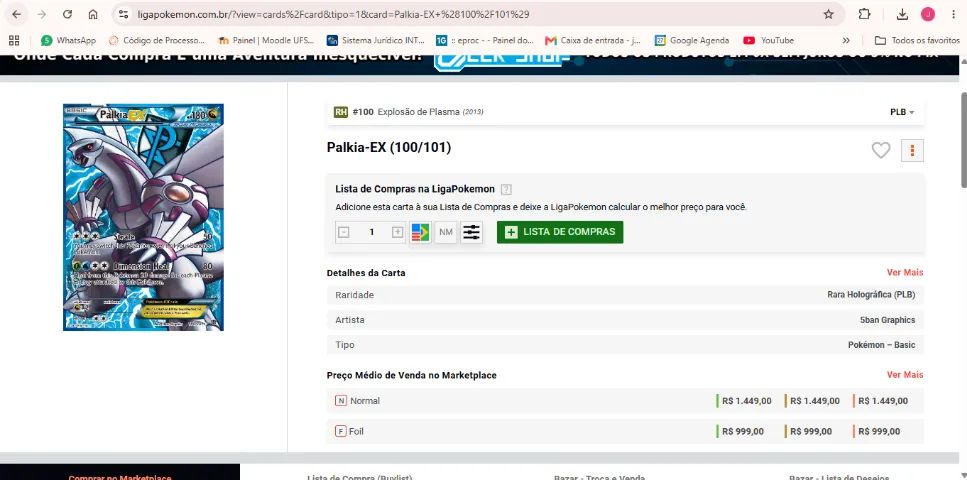
Task: Click green Normal price R$ 1.449,00
Action: (746, 401)
